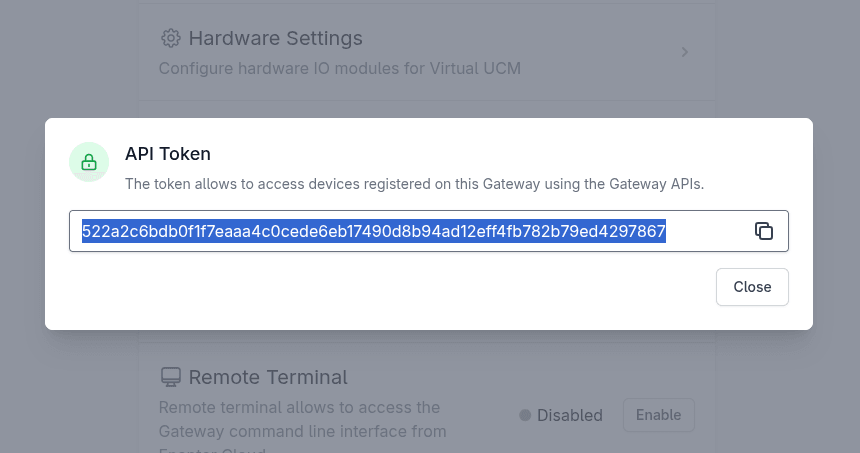The height and width of the screenshot is (453, 860).
Task: Click blank dialog area left of Close button
Action: click(400, 288)
